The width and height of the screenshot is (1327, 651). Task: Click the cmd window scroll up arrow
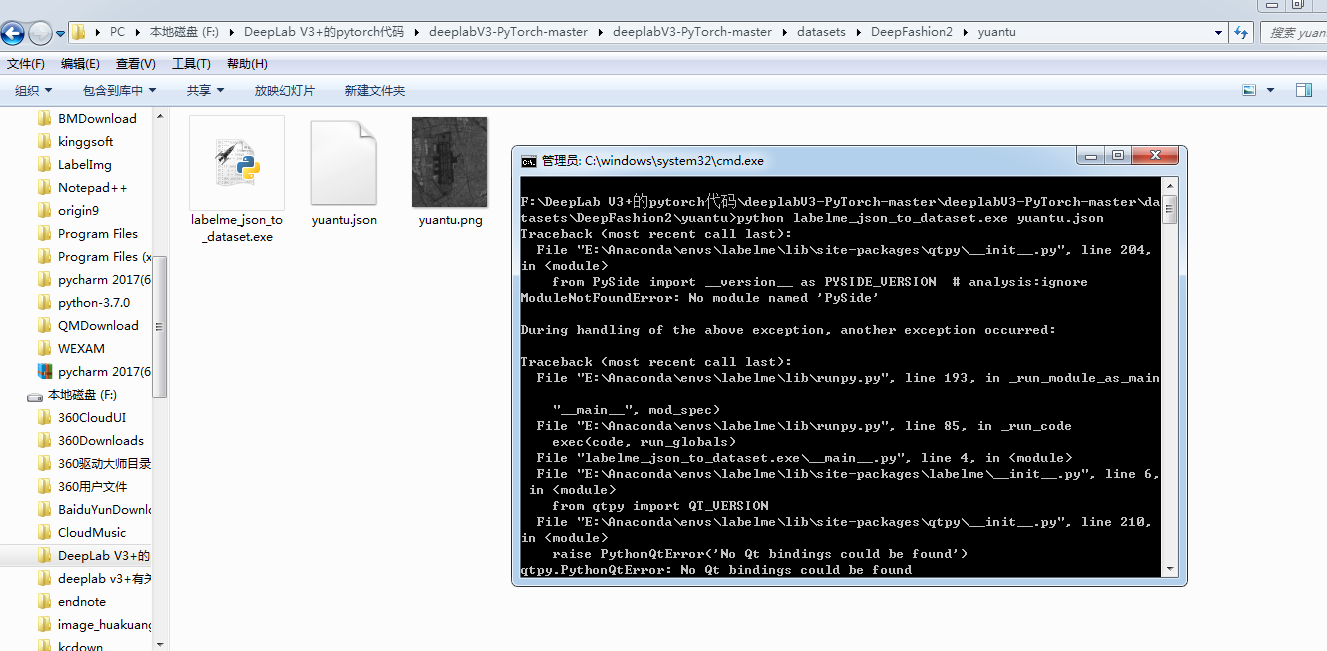pos(1170,186)
